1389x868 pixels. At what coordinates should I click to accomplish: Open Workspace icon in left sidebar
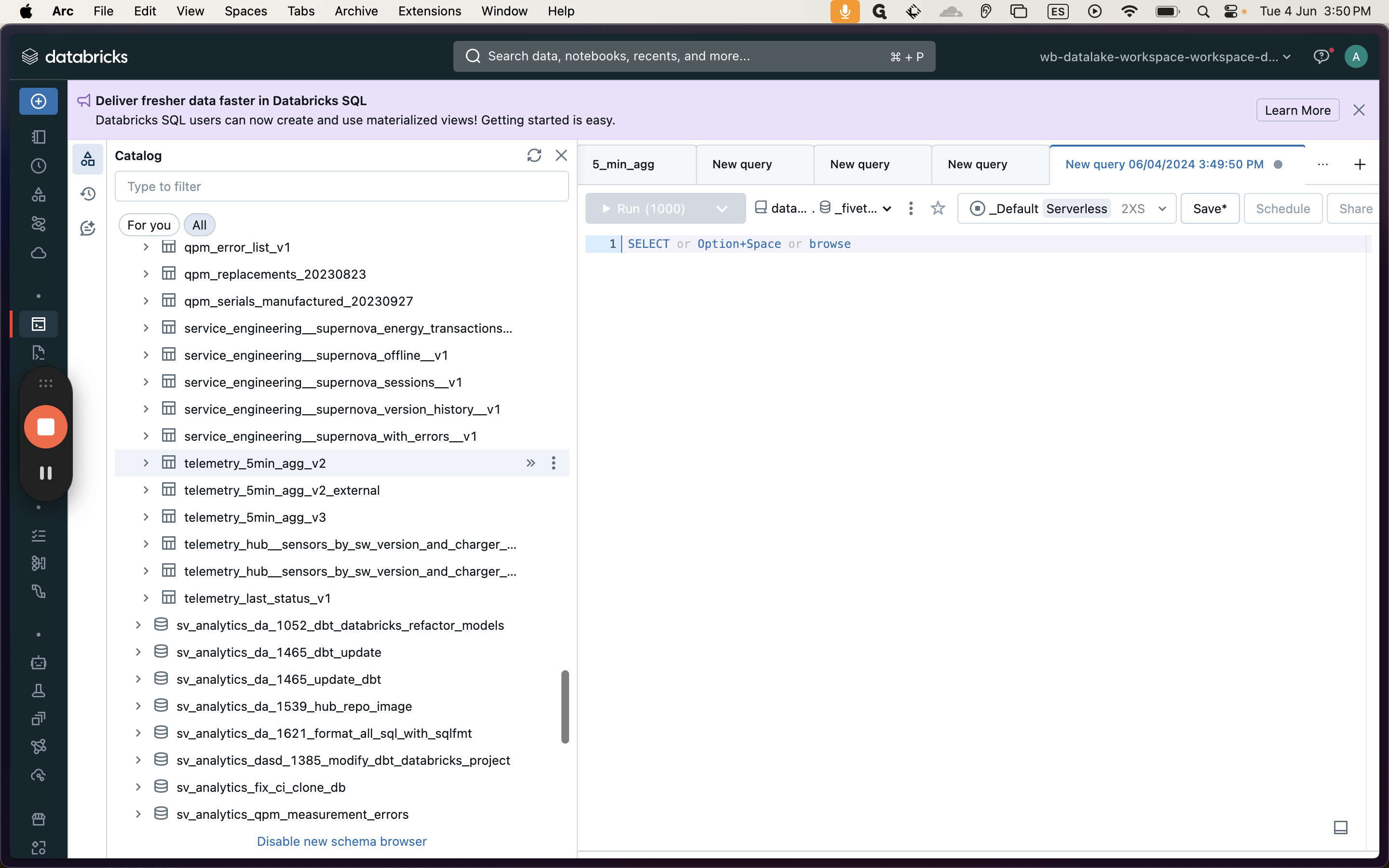(39, 136)
